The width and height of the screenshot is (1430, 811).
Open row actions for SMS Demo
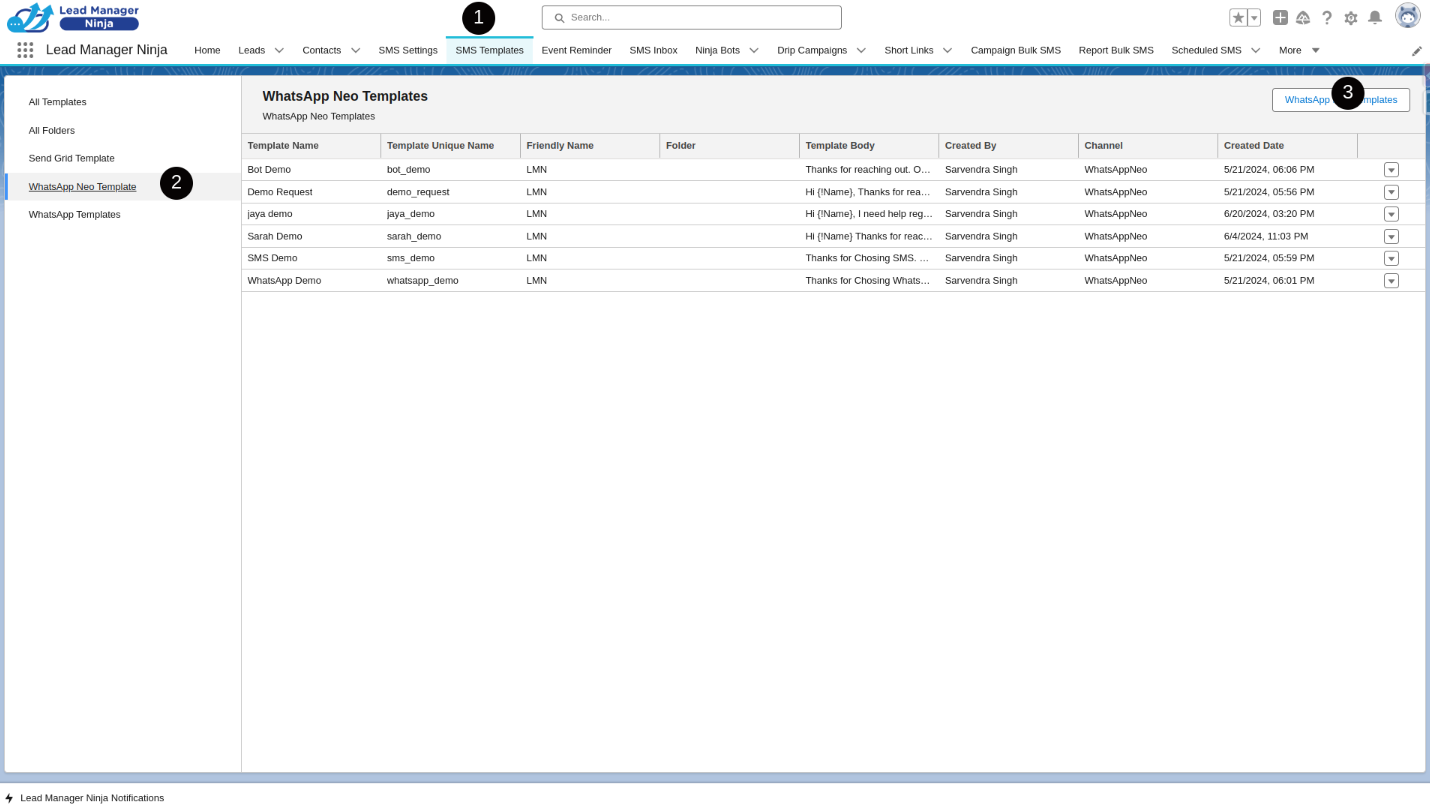tap(1391, 258)
